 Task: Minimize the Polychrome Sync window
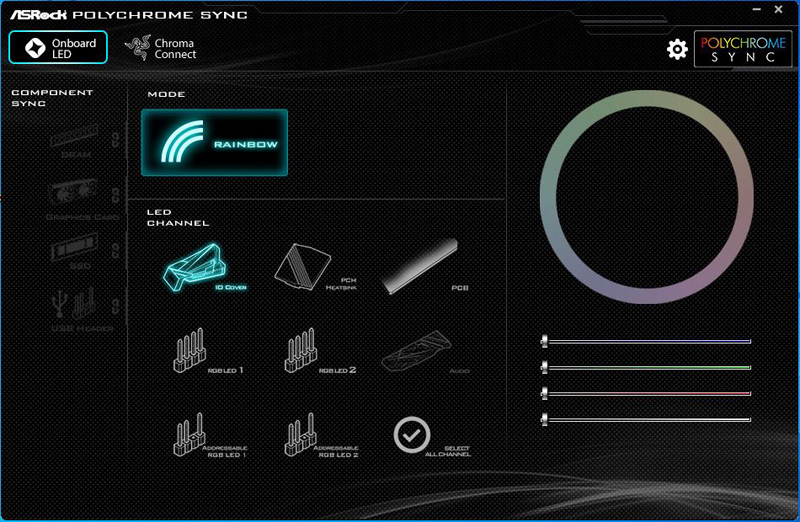tap(757, 10)
